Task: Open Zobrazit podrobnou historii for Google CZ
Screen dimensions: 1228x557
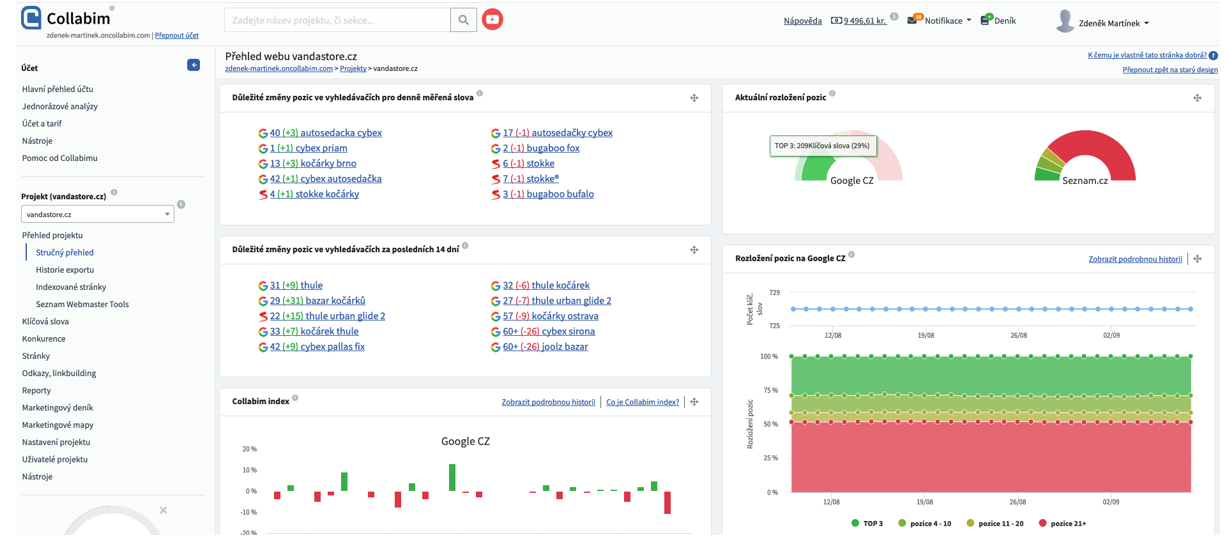Action: (1135, 259)
